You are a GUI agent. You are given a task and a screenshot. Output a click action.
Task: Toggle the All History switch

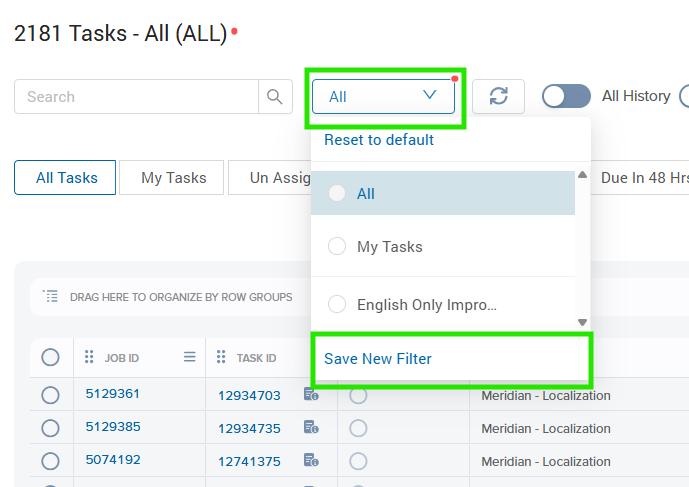[x=566, y=96]
